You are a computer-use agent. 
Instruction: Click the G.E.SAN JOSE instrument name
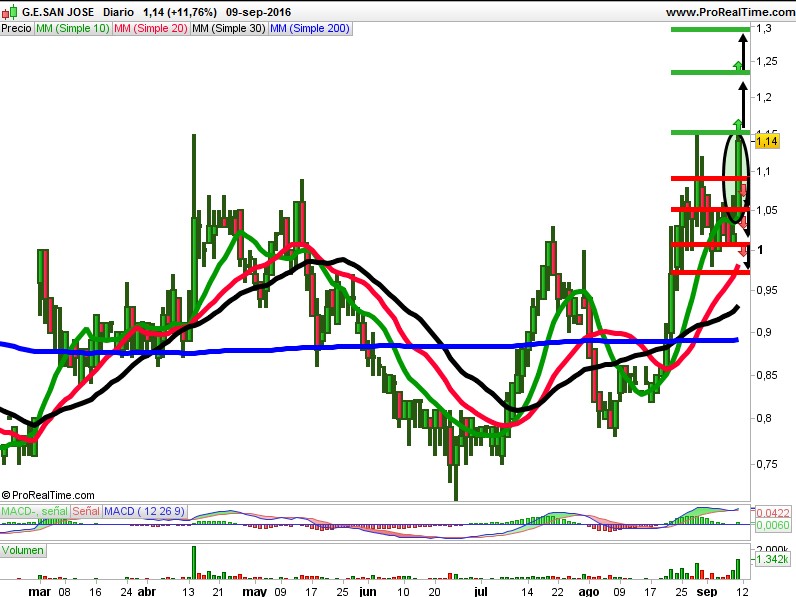tap(58, 12)
